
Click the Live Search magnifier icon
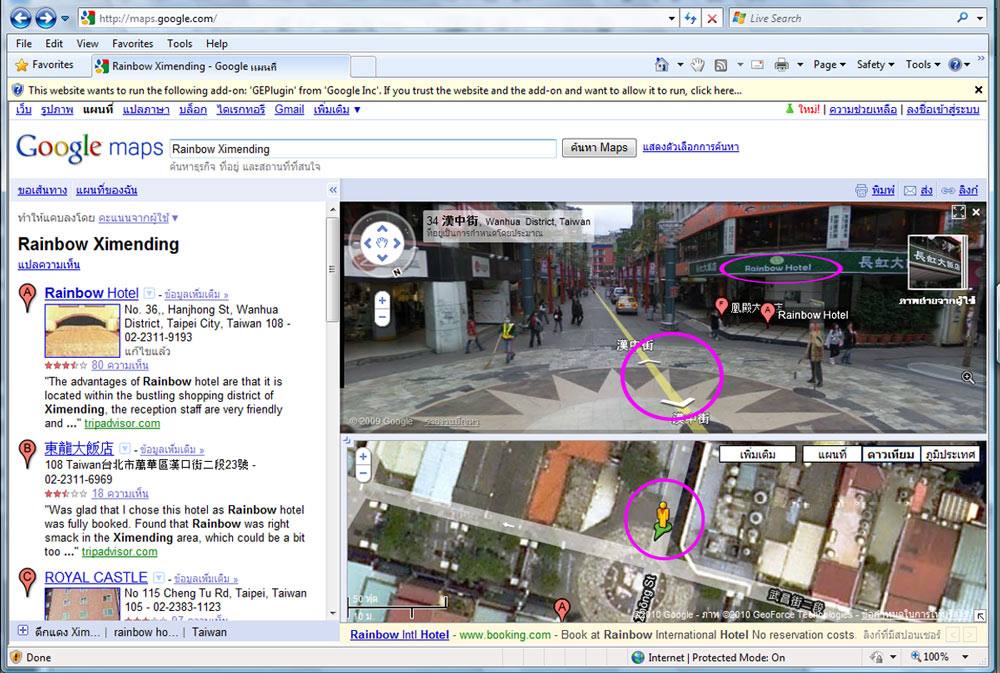[962, 18]
